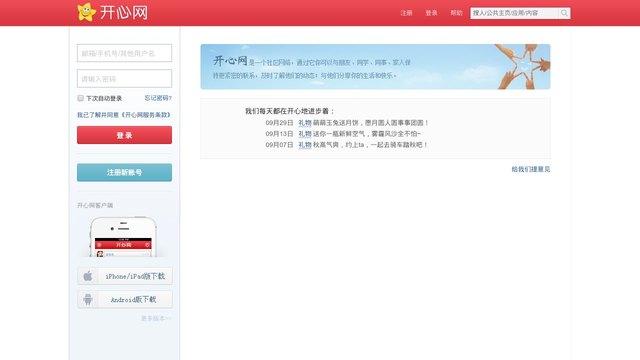
Task: Open 开心网服务条款 agreement link
Action: (146, 115)
